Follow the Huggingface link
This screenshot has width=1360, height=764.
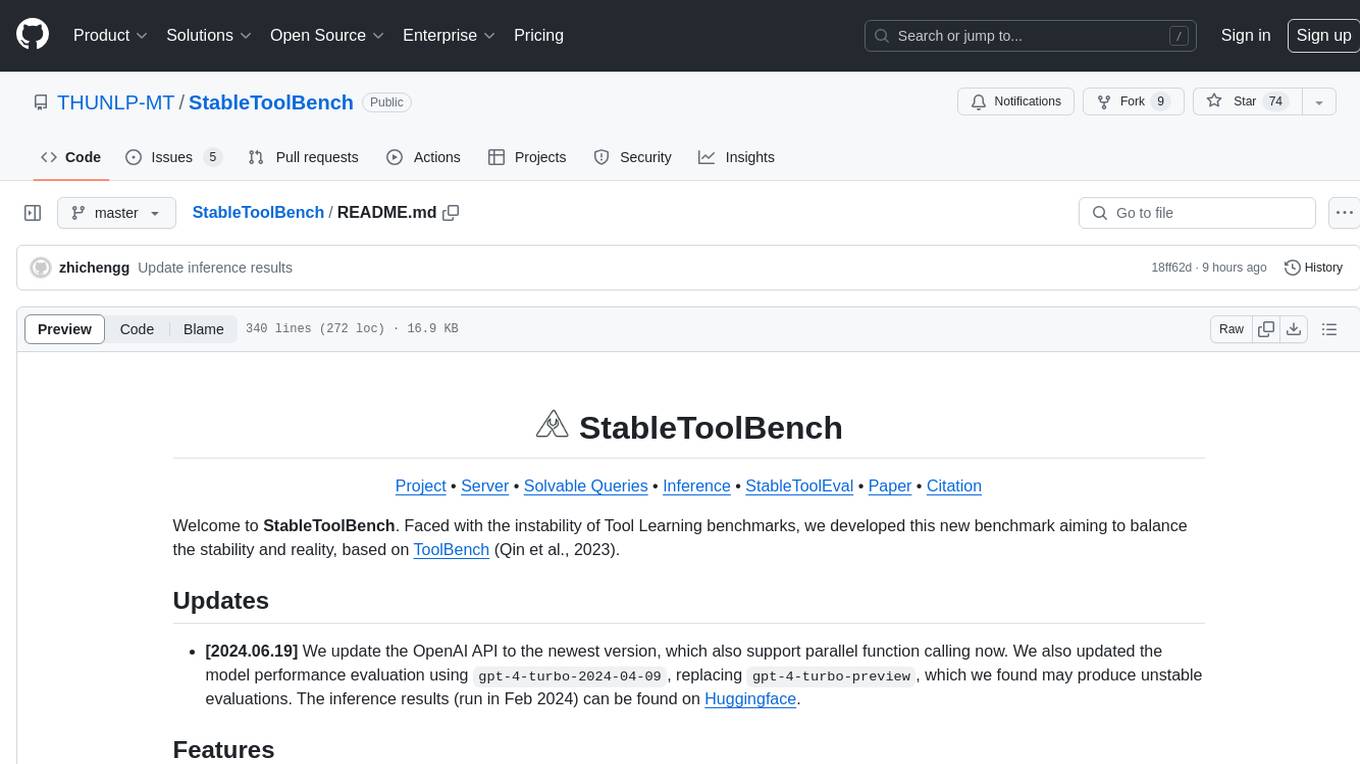(750, 699)
